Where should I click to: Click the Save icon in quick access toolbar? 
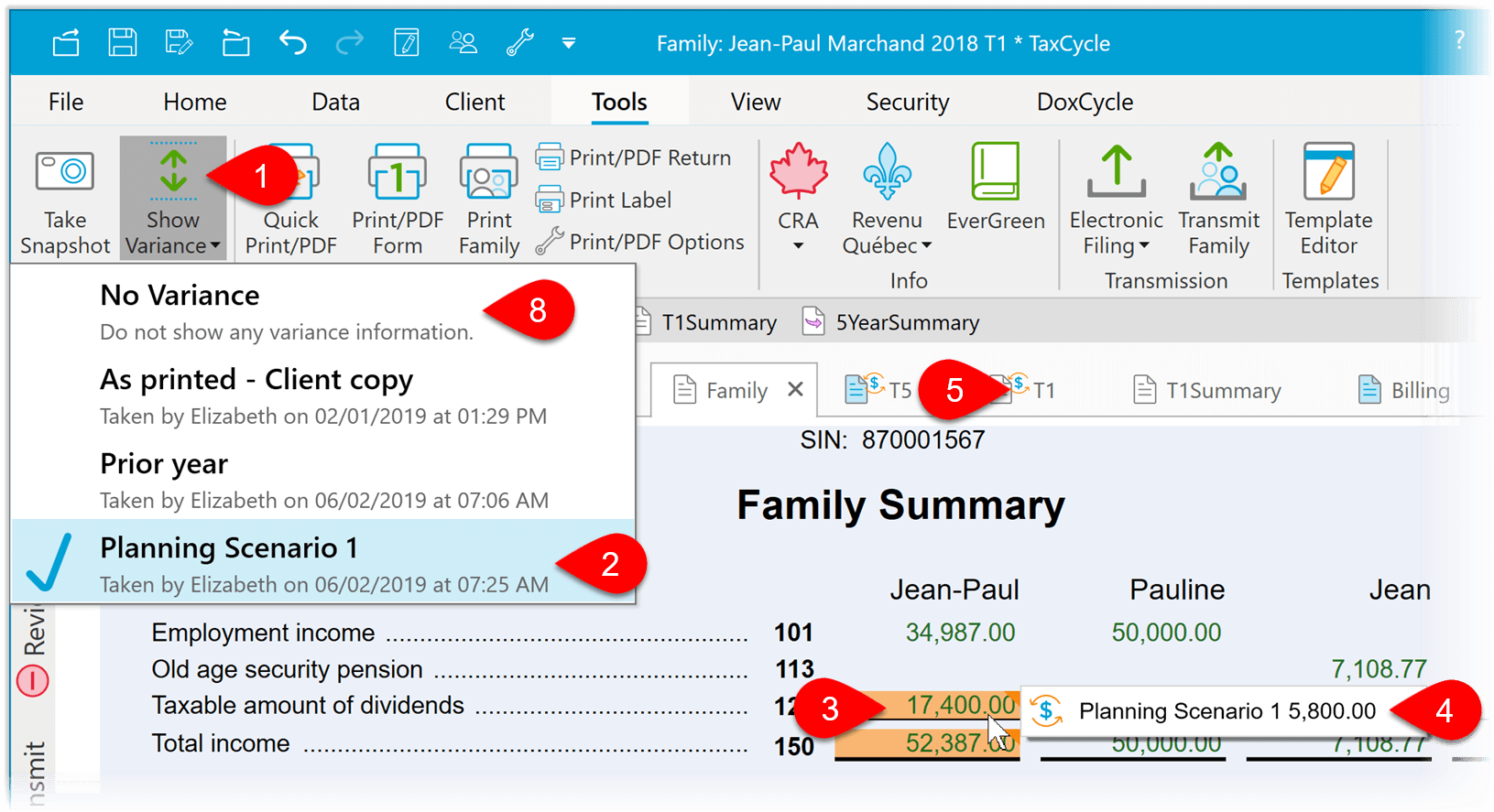click(x=122, y=42)
